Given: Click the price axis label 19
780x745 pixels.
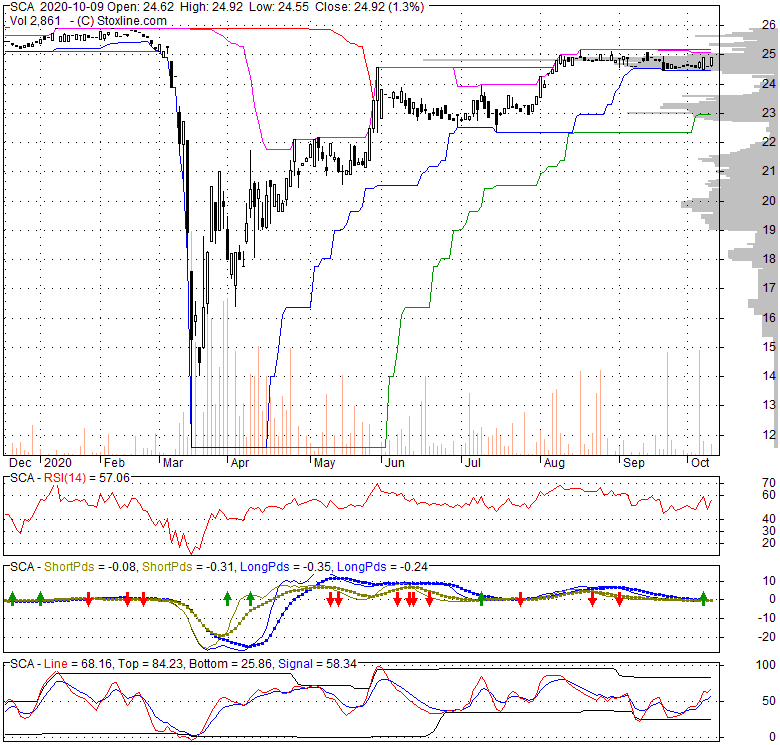Looking at the screenshot, I should (769, 230).
